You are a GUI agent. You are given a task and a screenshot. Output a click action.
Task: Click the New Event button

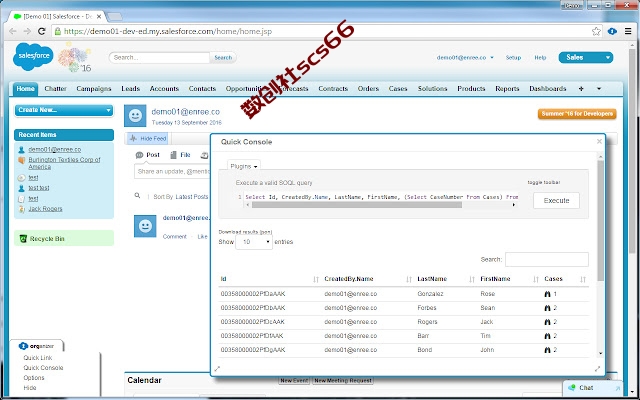294,380
